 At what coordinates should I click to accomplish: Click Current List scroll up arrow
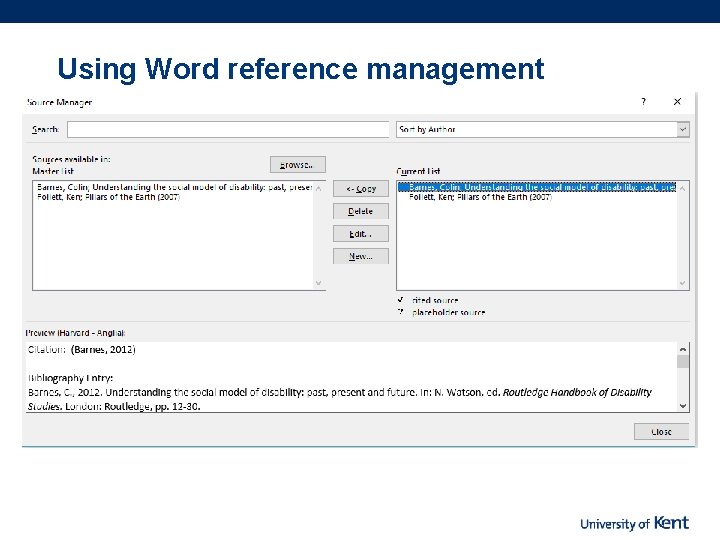tap(682, 188)
